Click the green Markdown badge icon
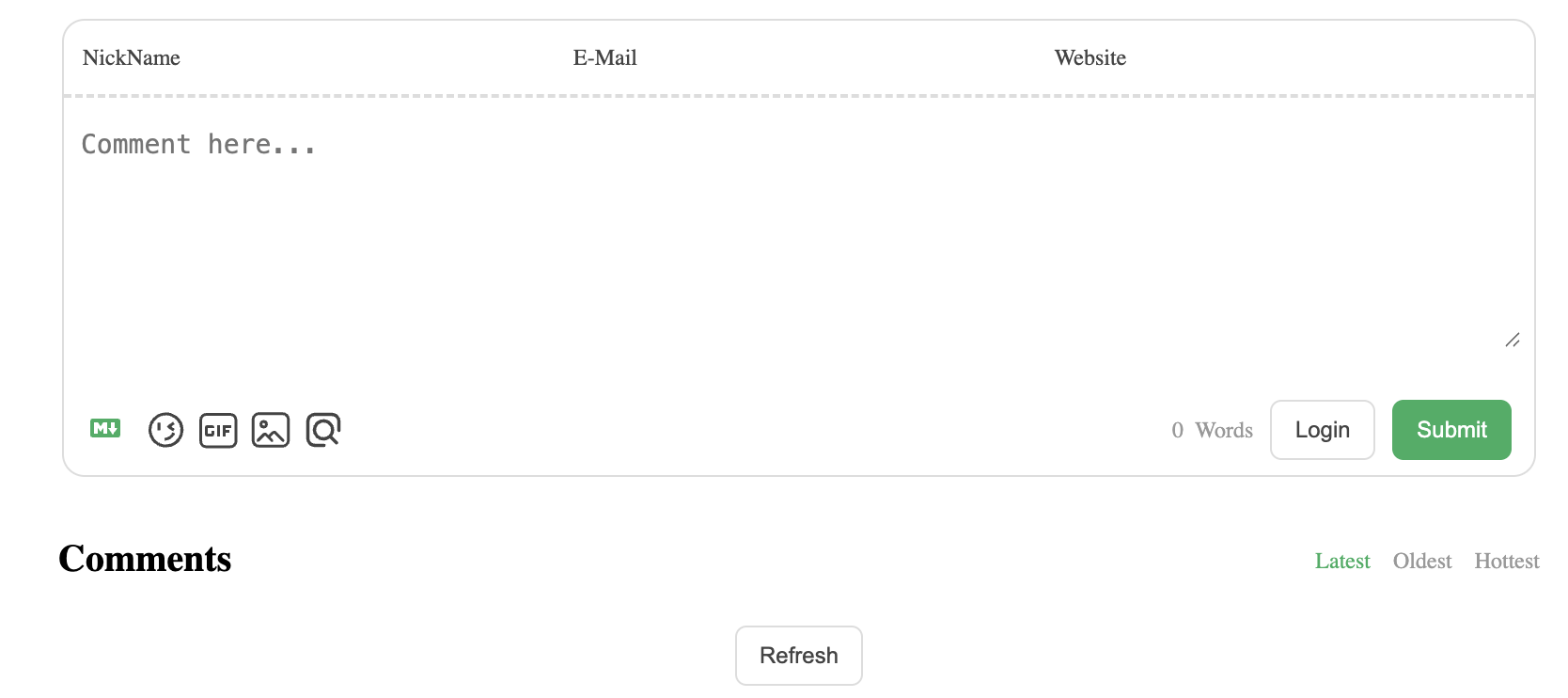The image size is (1568, 698). [x=104, y=429]
